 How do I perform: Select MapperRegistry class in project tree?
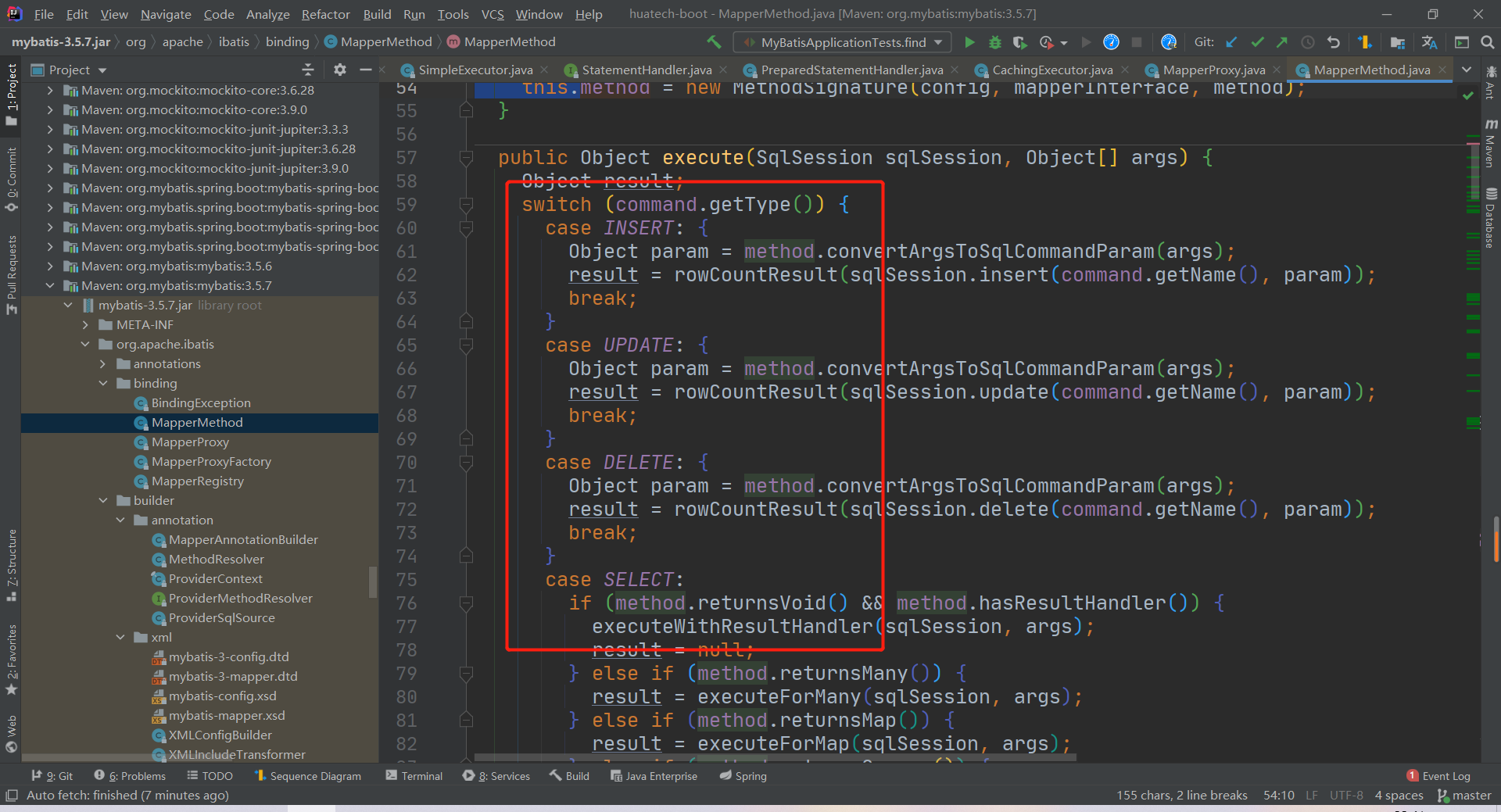pos(197,481)
